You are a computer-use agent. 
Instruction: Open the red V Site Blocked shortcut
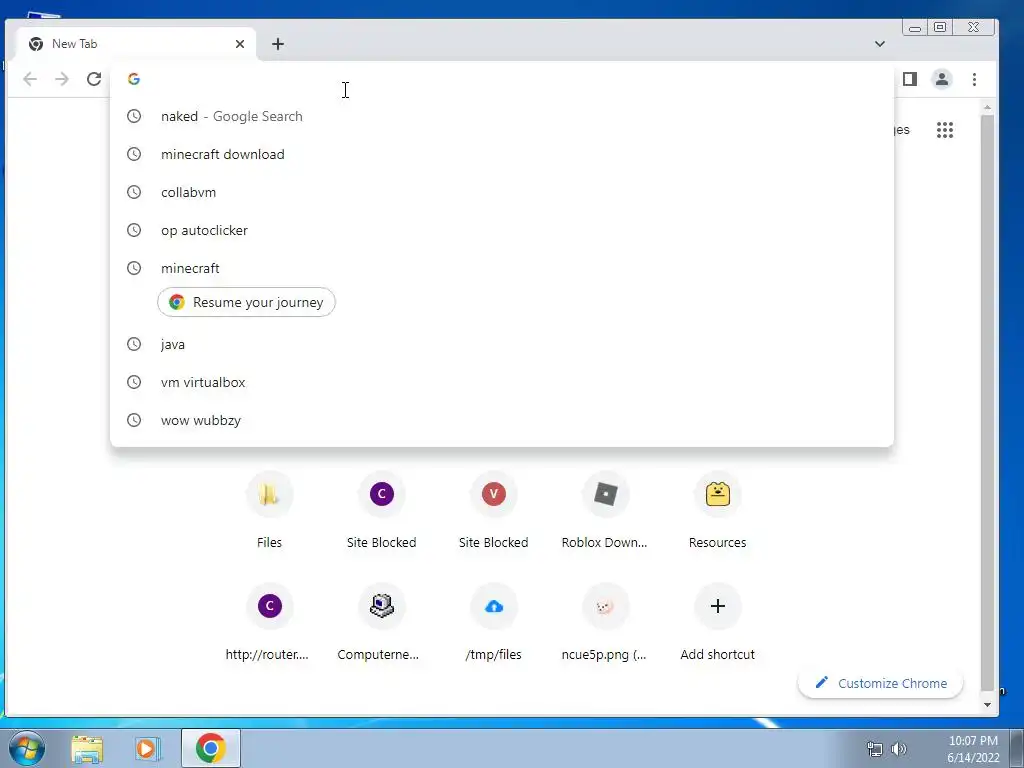coord(493,494)
